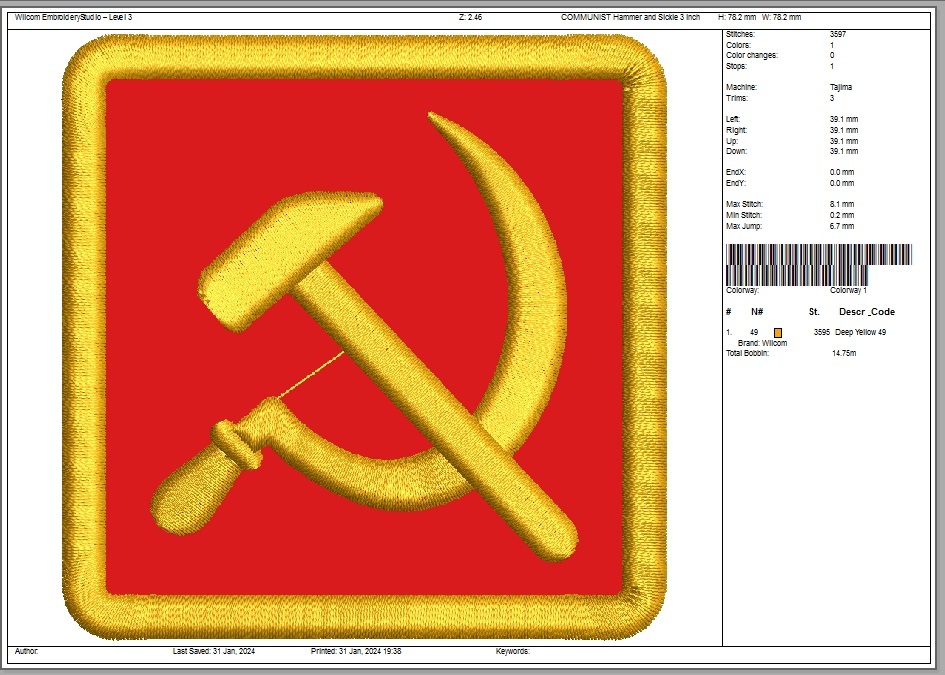Click the 'W: 78.2 mm' width value
The width and height of the screenshot is (945, 675).
tap(782, 17)
